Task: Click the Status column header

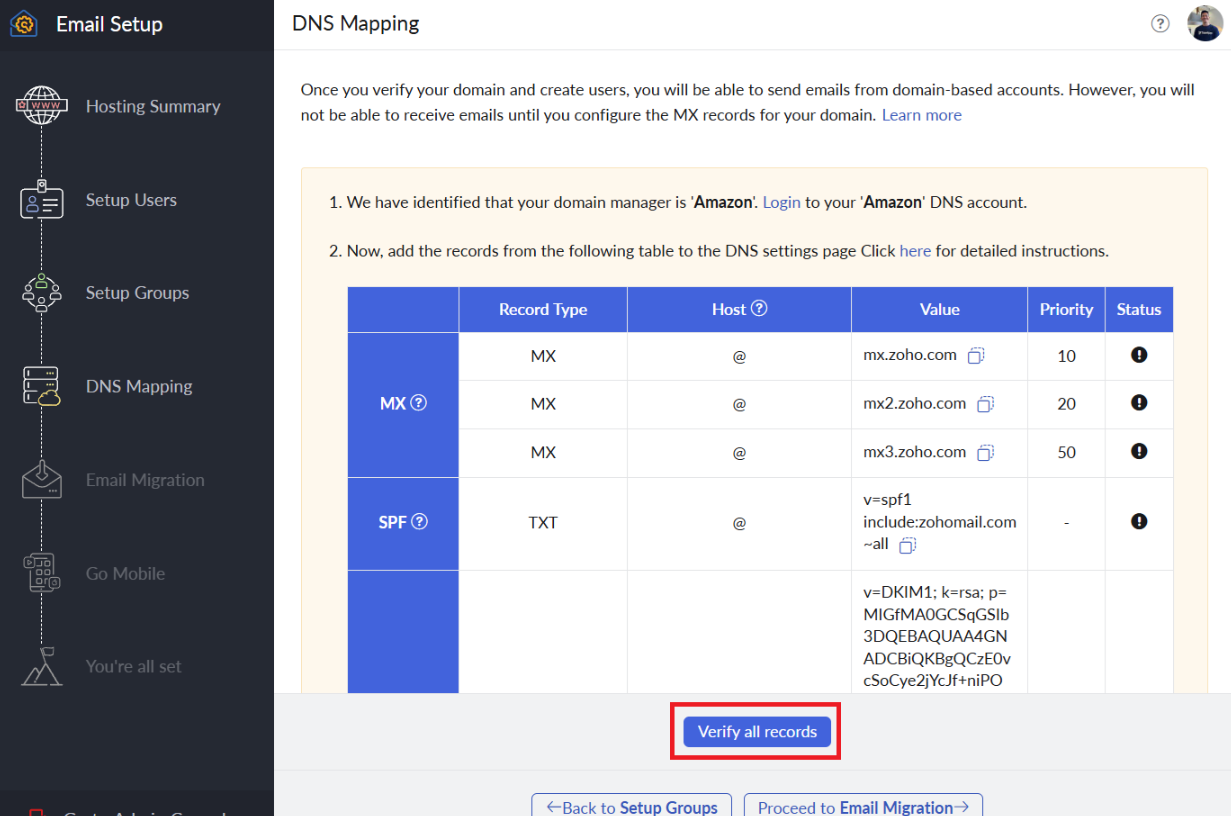Action: click(x=1139, y=309)
